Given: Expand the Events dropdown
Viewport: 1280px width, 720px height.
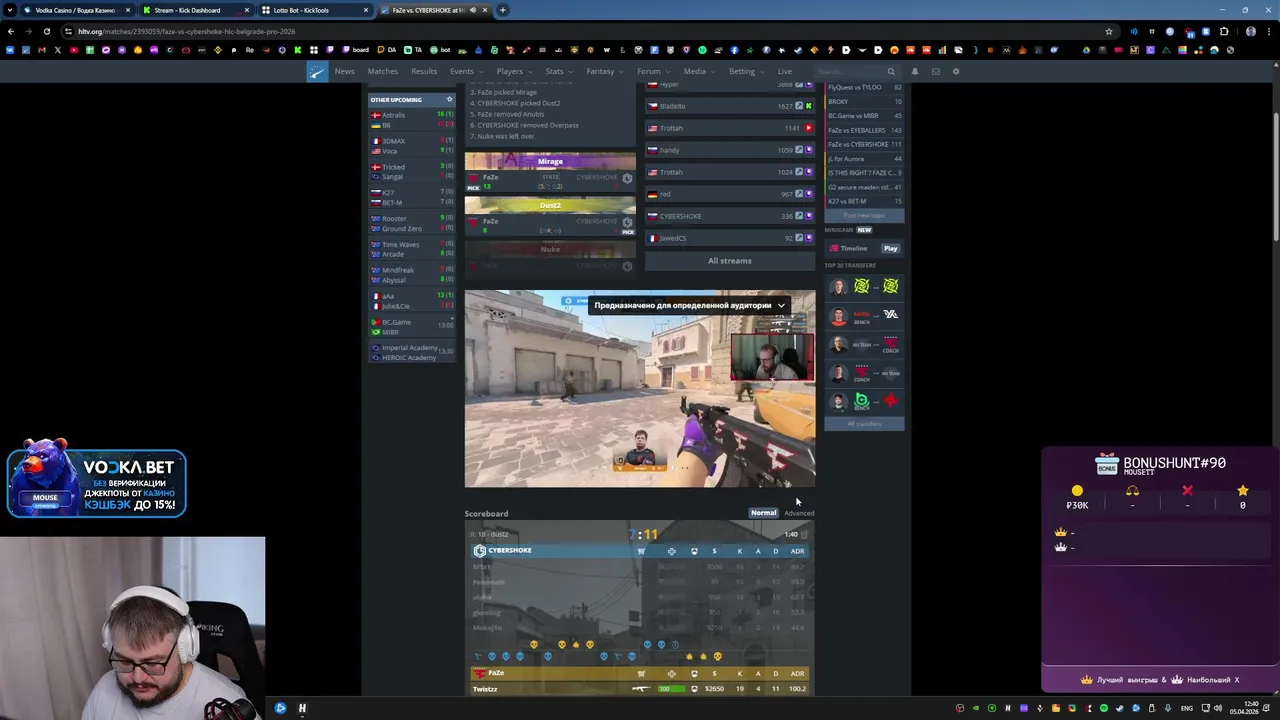Looking at the screenshot, I should tap(465, 71).
